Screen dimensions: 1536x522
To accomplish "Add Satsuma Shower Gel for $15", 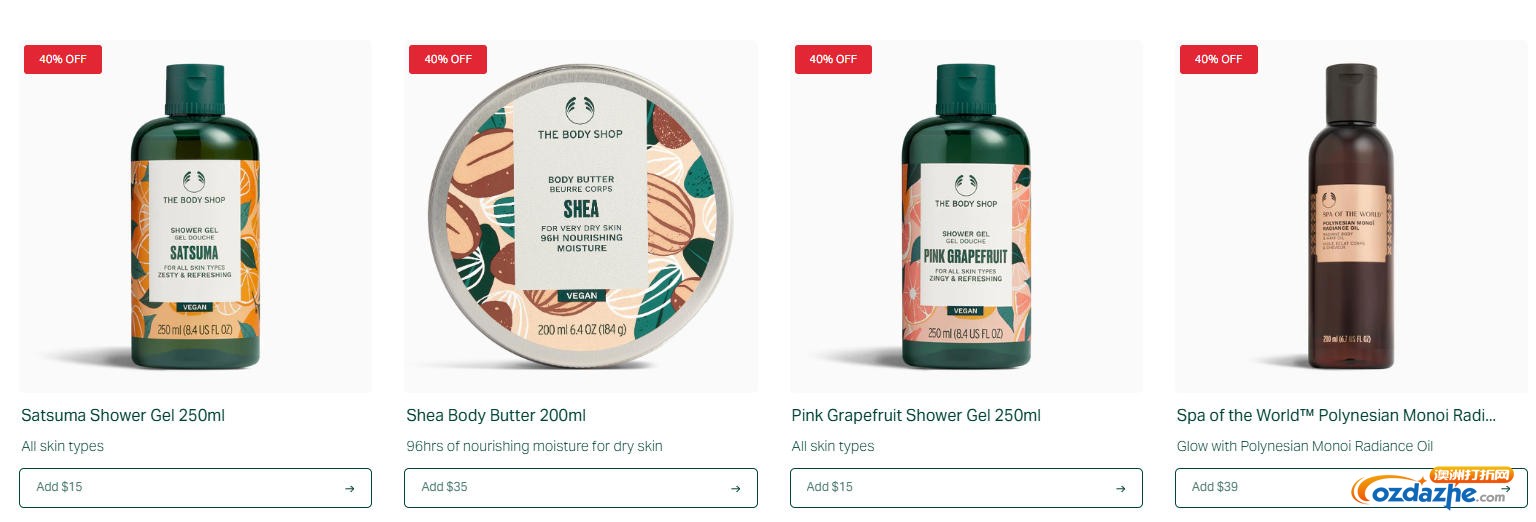I will [195, 488].
